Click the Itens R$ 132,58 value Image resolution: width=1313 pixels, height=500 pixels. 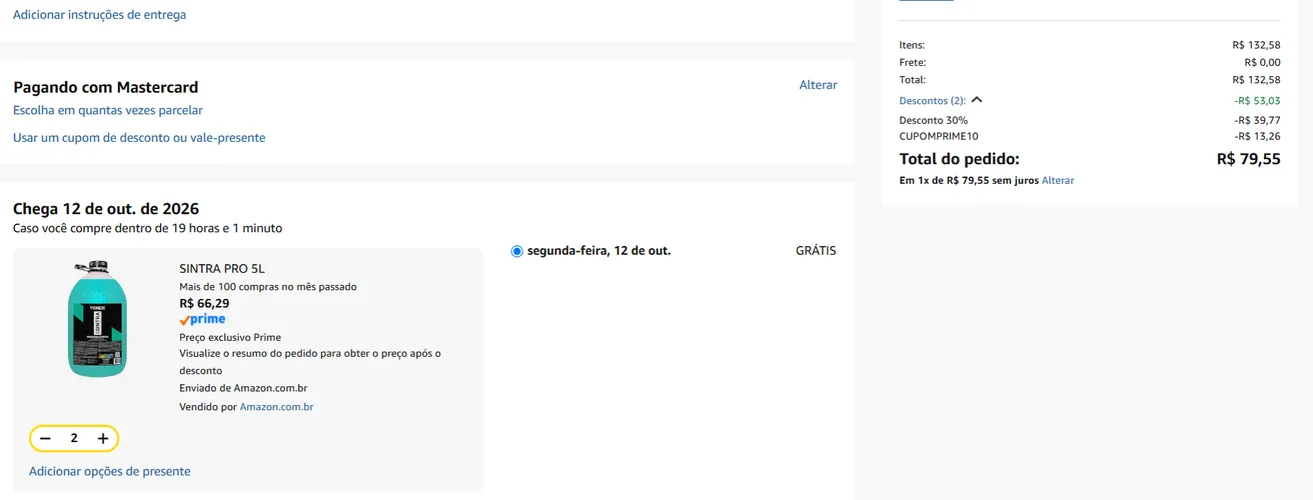tap(1256, 45)
